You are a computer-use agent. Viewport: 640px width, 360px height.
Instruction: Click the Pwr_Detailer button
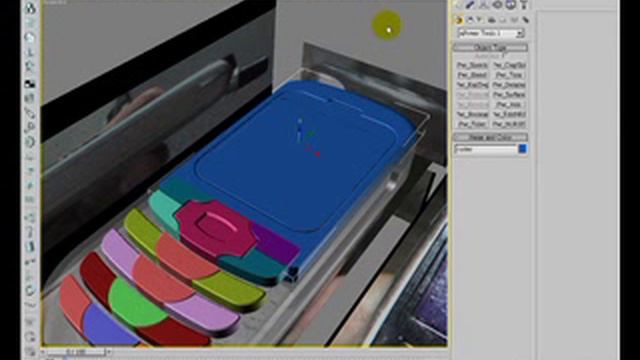click(x=509, y=85)
